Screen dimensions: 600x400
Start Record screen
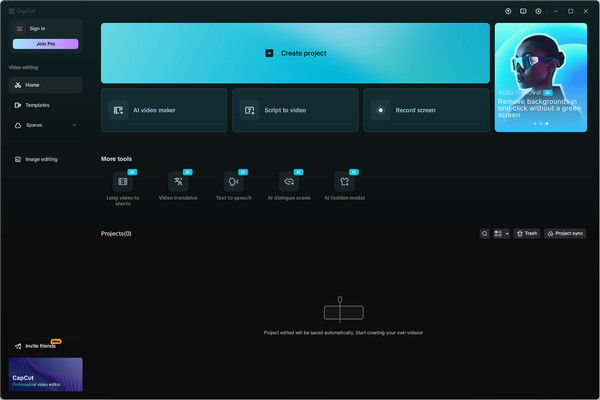click(x=426, y=110)
